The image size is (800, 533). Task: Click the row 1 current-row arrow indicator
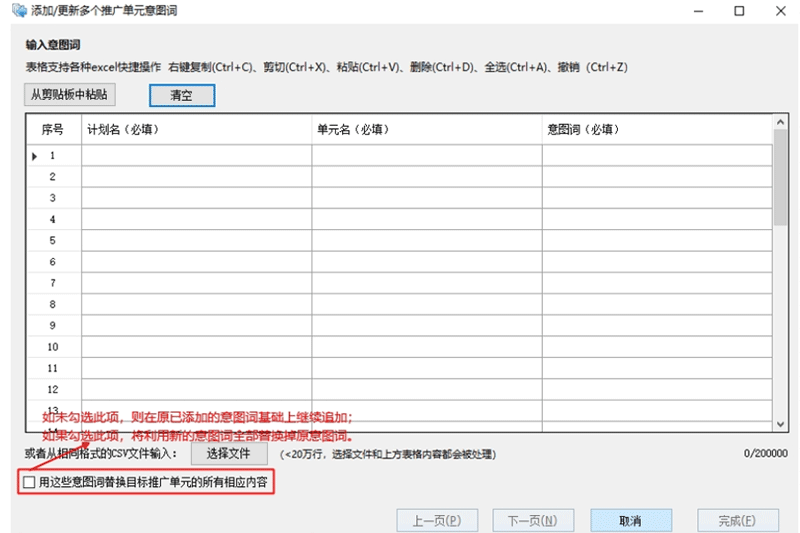35,156
